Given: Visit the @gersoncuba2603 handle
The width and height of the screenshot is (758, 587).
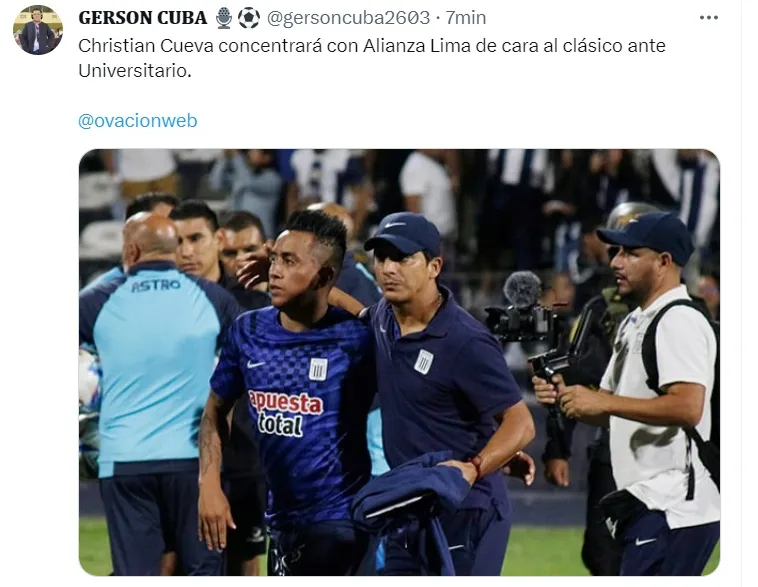Looking at the screenshot, I should tap(348, 18).
